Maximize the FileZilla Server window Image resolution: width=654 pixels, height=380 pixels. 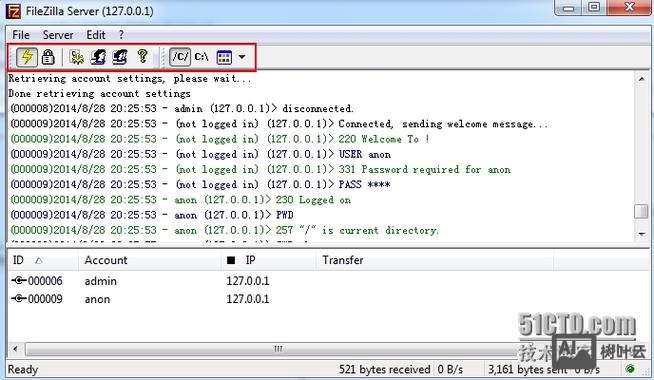click(x=594, y=7)
